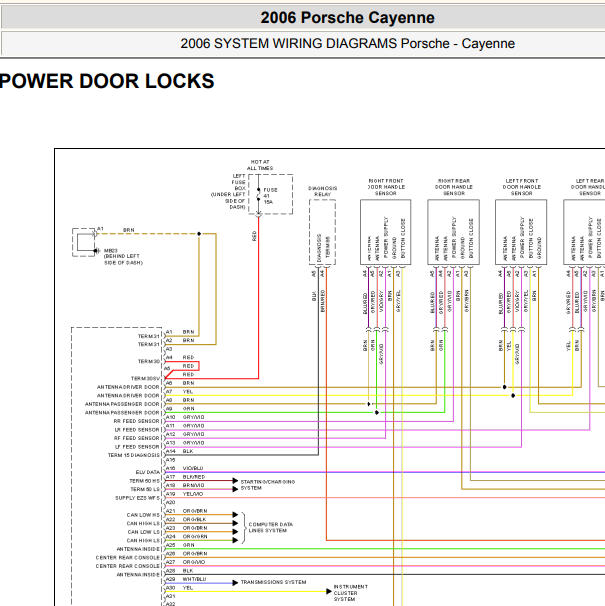Select the '2006 SYSTEM WIRING DIAGRAMS Porsche - Cayenne' subtitle

(347, 43)
